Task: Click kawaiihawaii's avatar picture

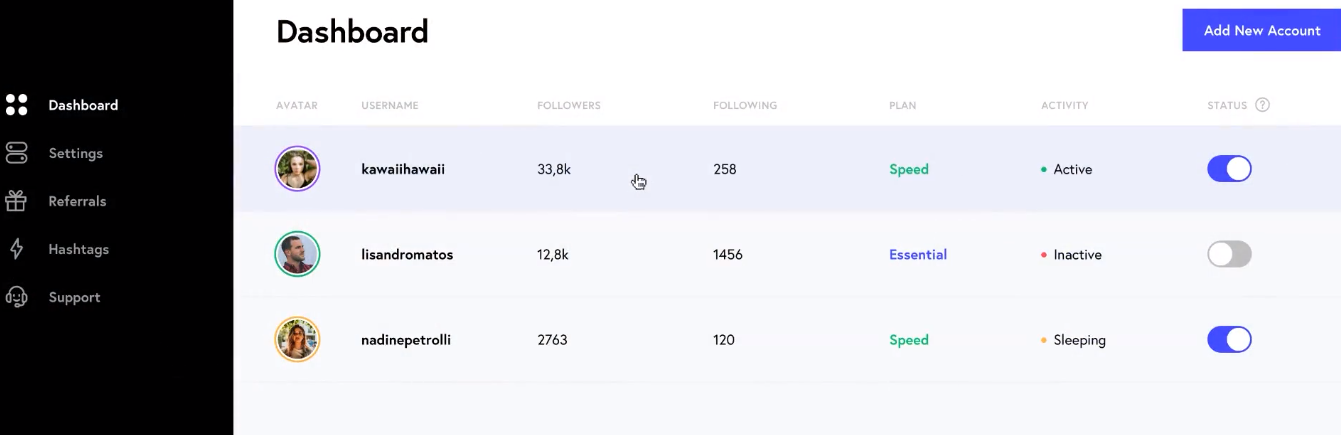Action: click(x=297, y=169)
